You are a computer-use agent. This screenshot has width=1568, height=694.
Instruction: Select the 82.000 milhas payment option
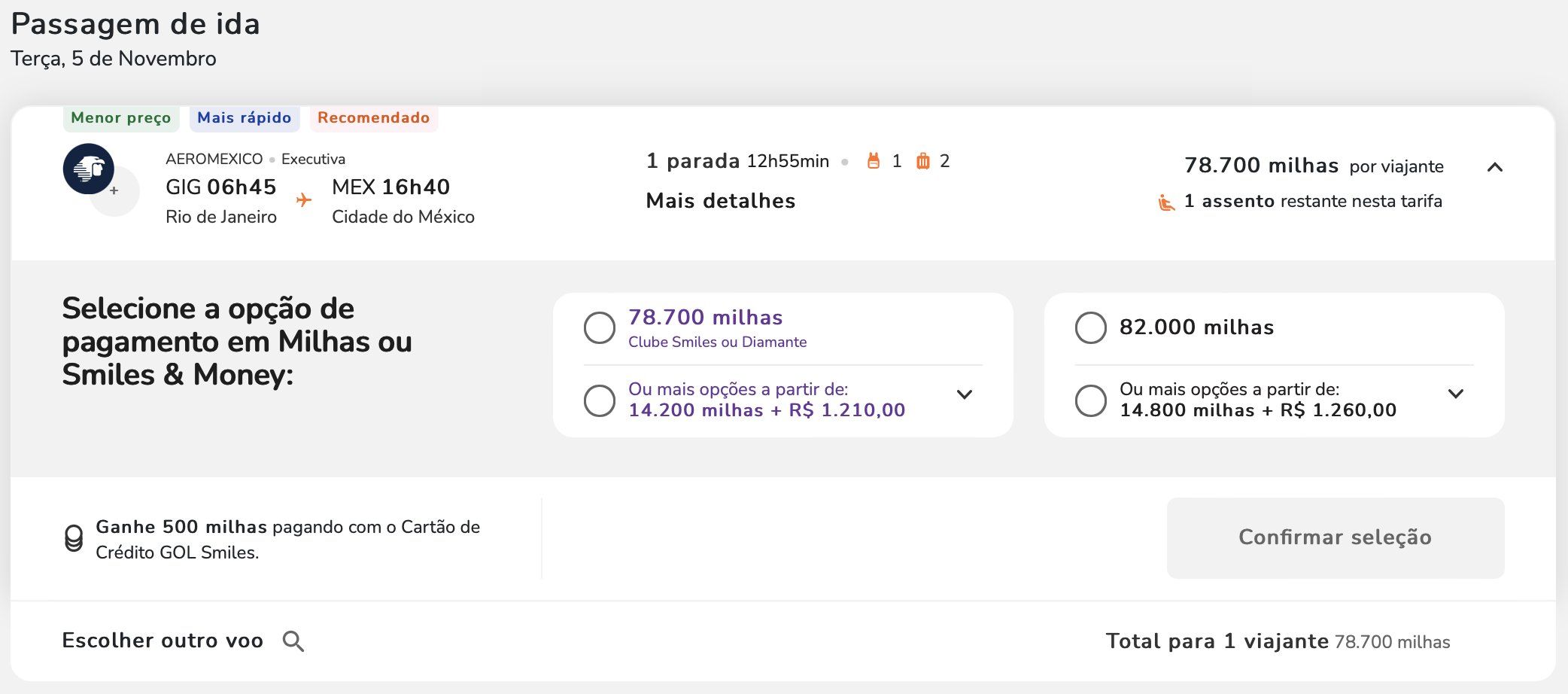[x=1090, y=327]
